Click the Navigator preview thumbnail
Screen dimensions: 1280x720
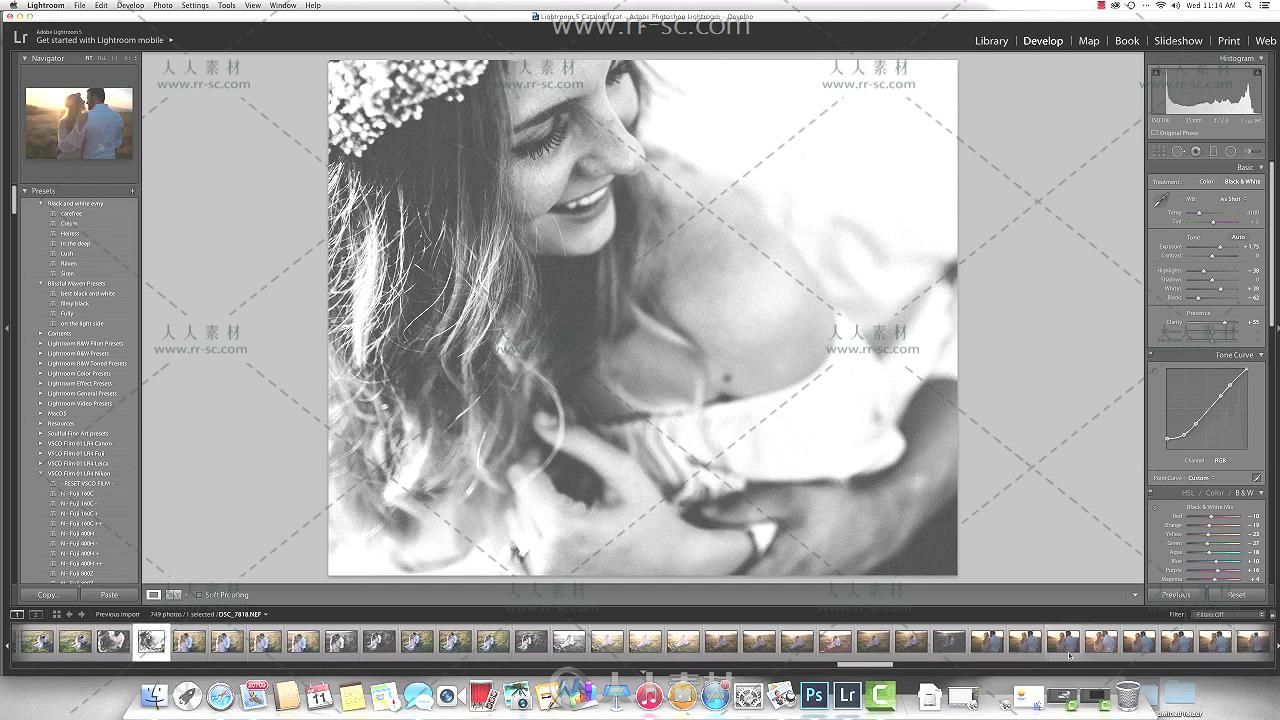pyautogui.click(x=79, y=123)
